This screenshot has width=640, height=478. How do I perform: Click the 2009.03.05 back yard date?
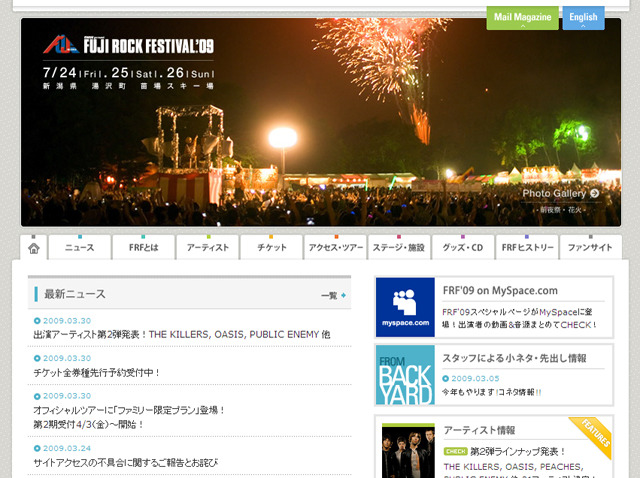coord(475,378)
